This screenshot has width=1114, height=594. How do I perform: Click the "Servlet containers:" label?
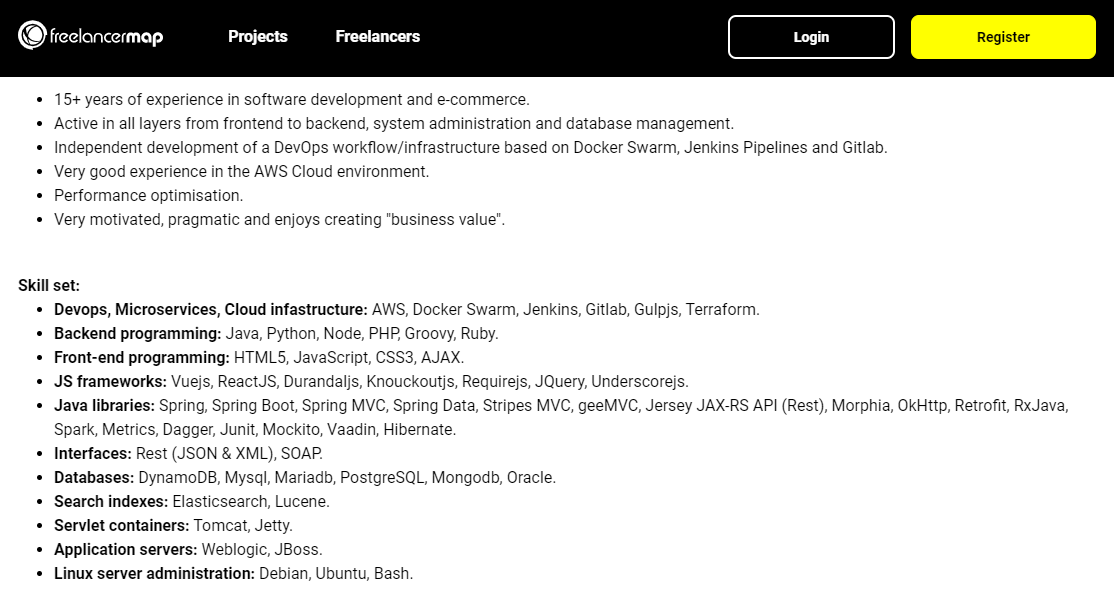(x=121, y=526)
